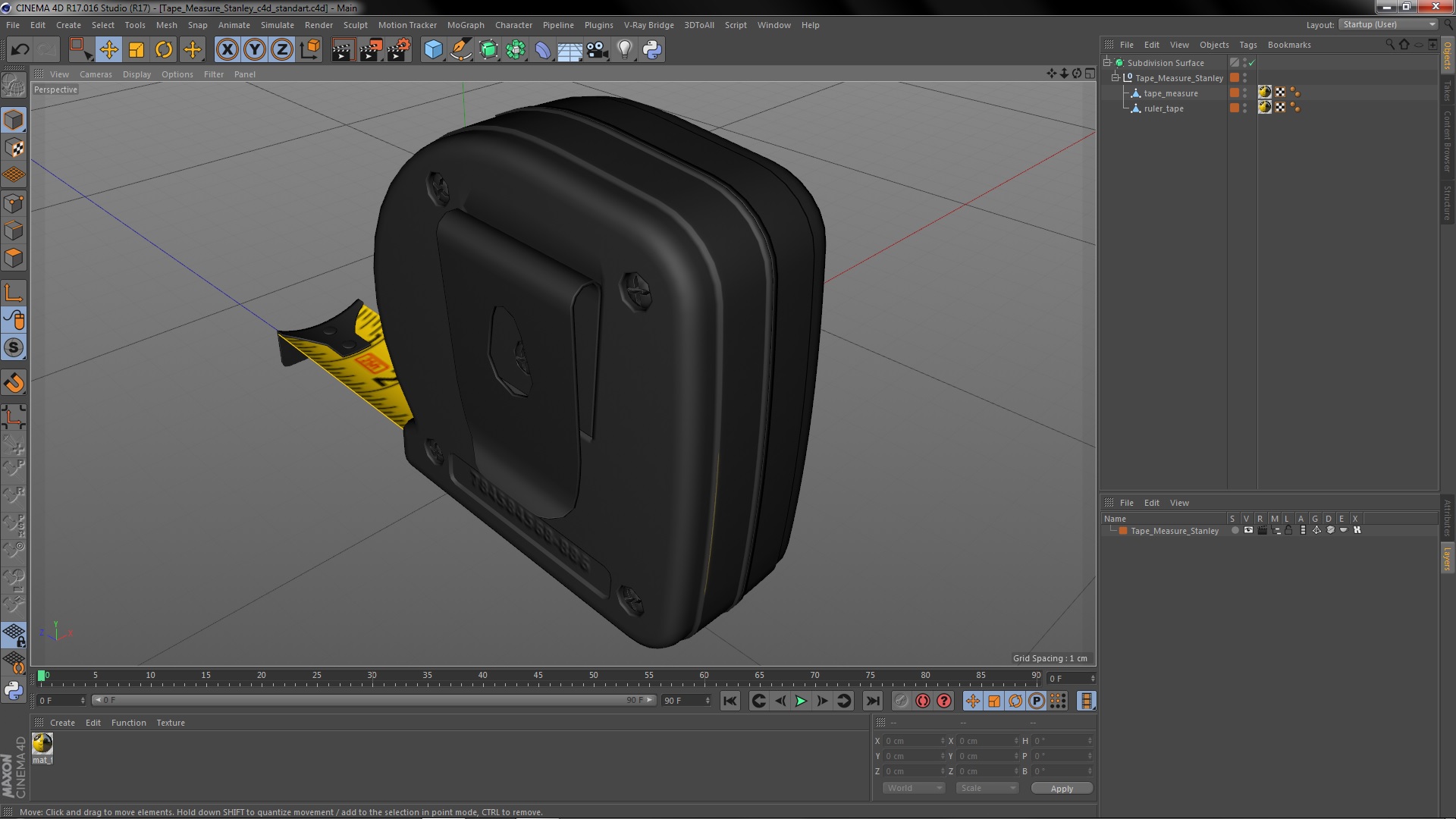This screenshot has height=819, width=1456.
Task: Add a Cube primitive object
Action: (433, 50)
